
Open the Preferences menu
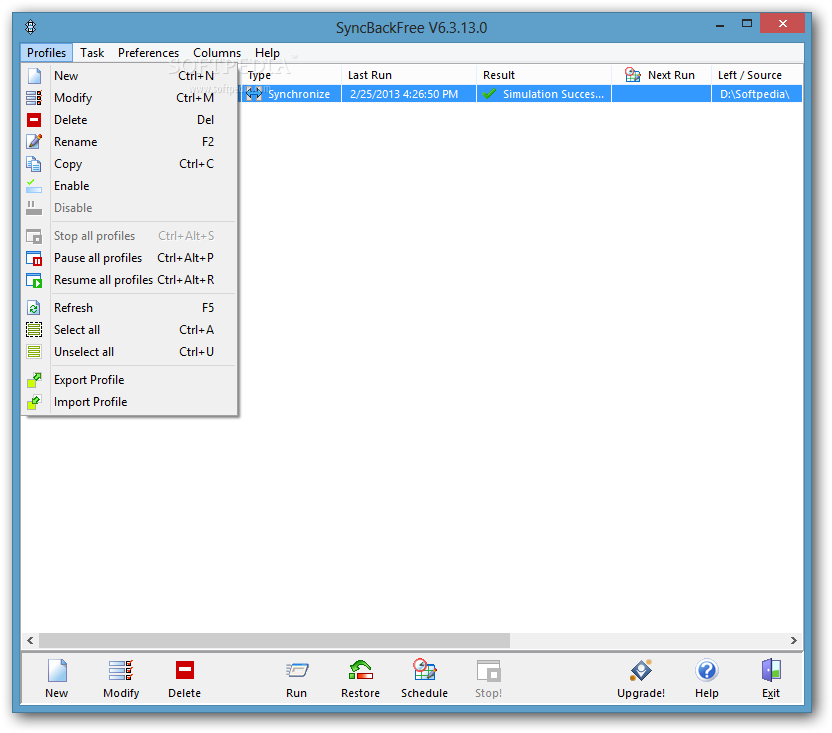tap(149, 53)
